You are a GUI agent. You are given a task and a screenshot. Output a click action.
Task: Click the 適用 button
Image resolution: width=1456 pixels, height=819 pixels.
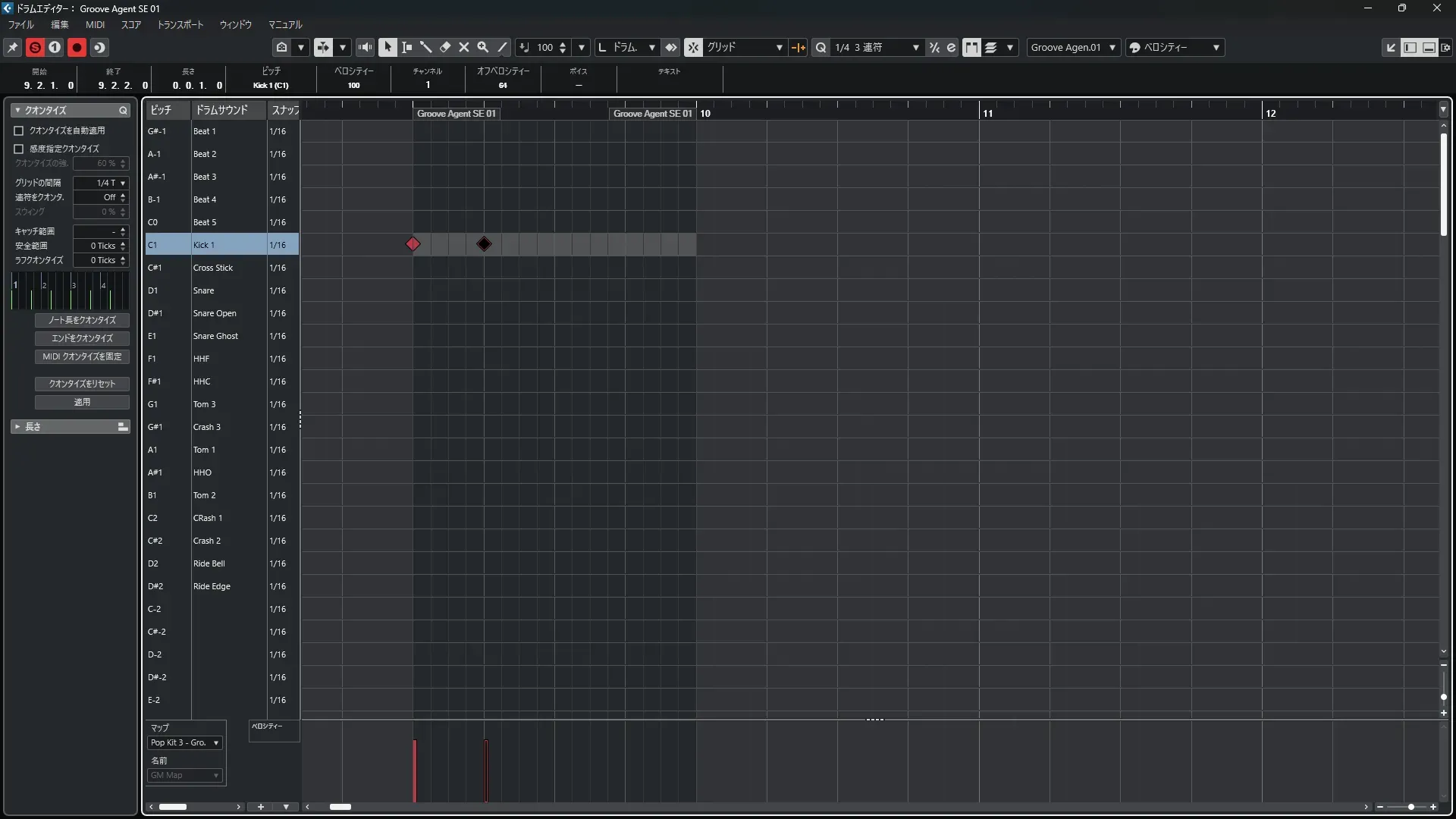(x=82, y=402)
